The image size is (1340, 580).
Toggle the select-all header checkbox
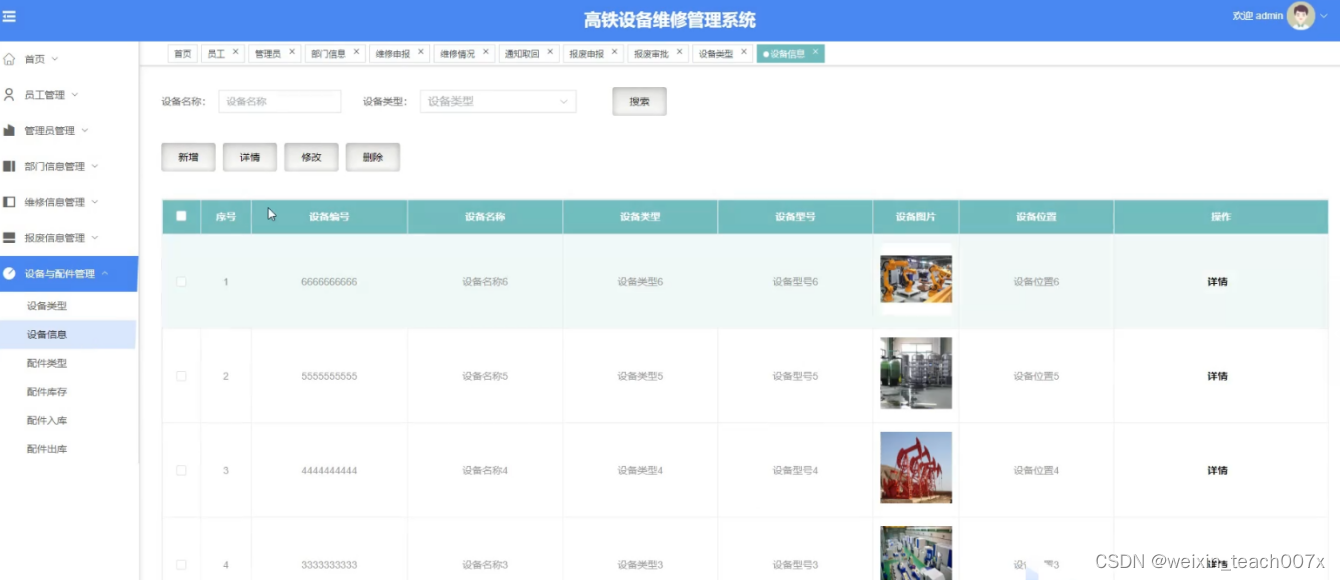[x=181, y=216]
